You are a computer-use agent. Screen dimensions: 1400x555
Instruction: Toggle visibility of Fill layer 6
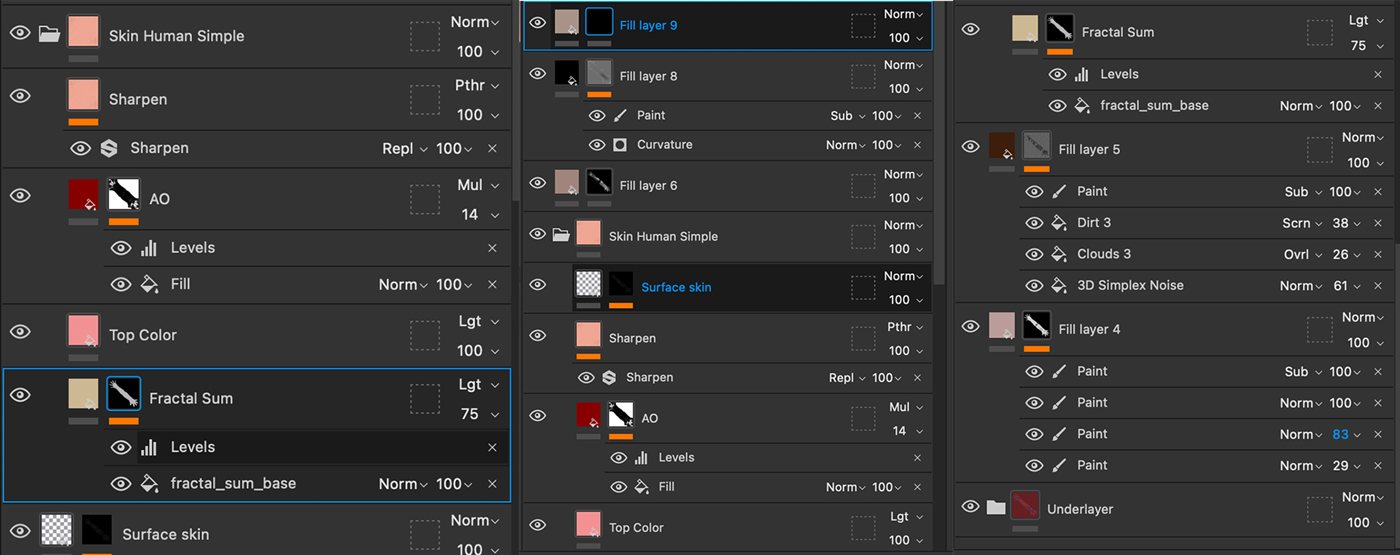pos(538,182)
